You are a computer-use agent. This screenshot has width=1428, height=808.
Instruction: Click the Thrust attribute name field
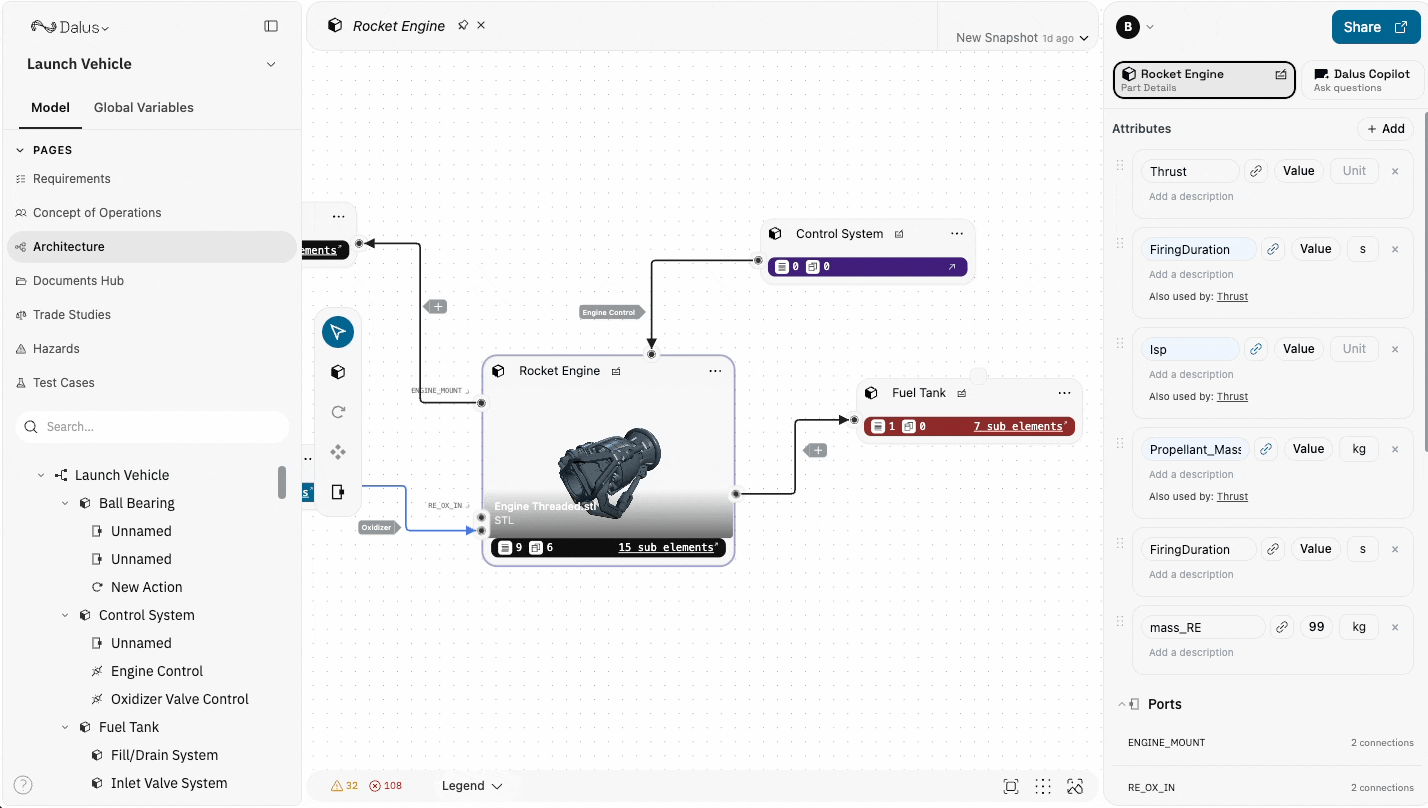[1190, 171]
